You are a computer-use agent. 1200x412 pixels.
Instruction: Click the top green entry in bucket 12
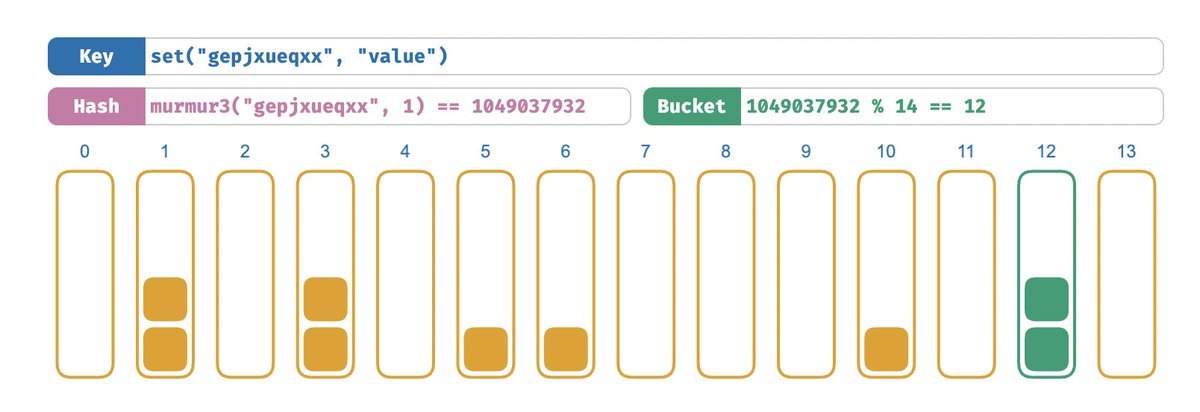(x=1046, y=299)
